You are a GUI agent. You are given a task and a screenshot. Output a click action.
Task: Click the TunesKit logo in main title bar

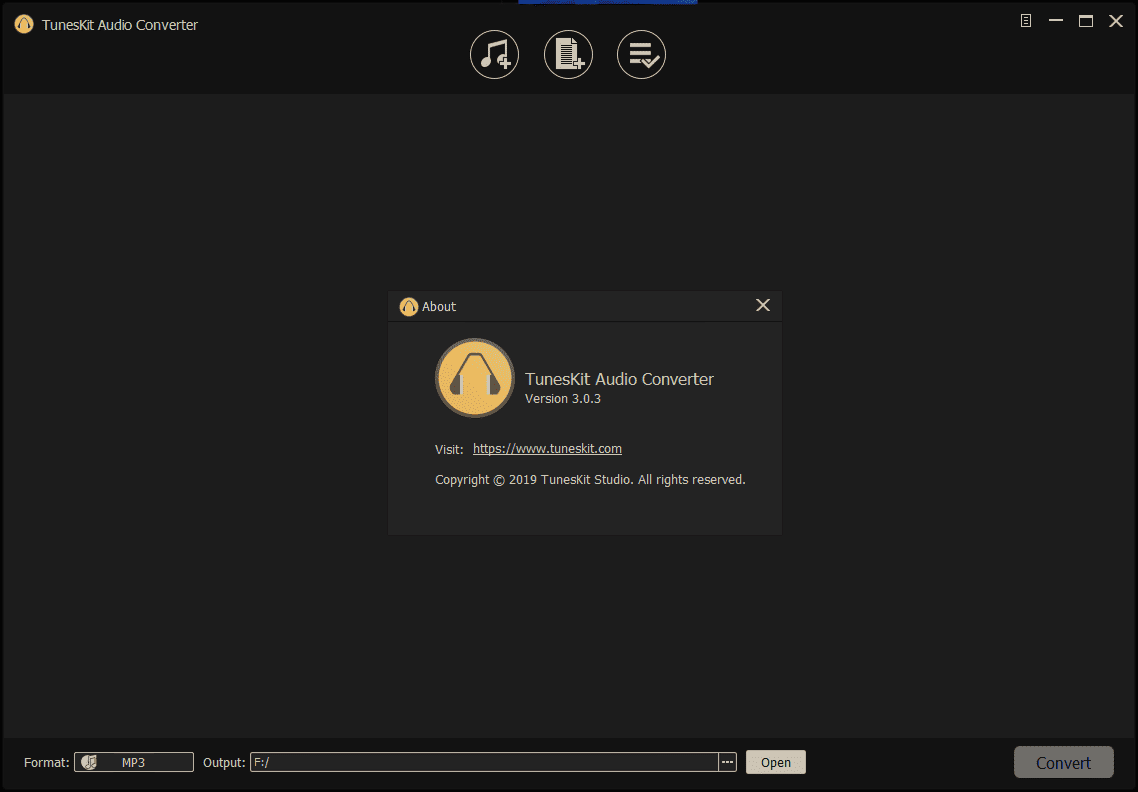click(x=24, y=25)
